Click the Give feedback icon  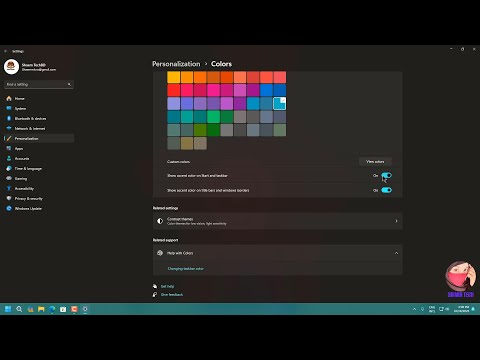pos(155,294)
